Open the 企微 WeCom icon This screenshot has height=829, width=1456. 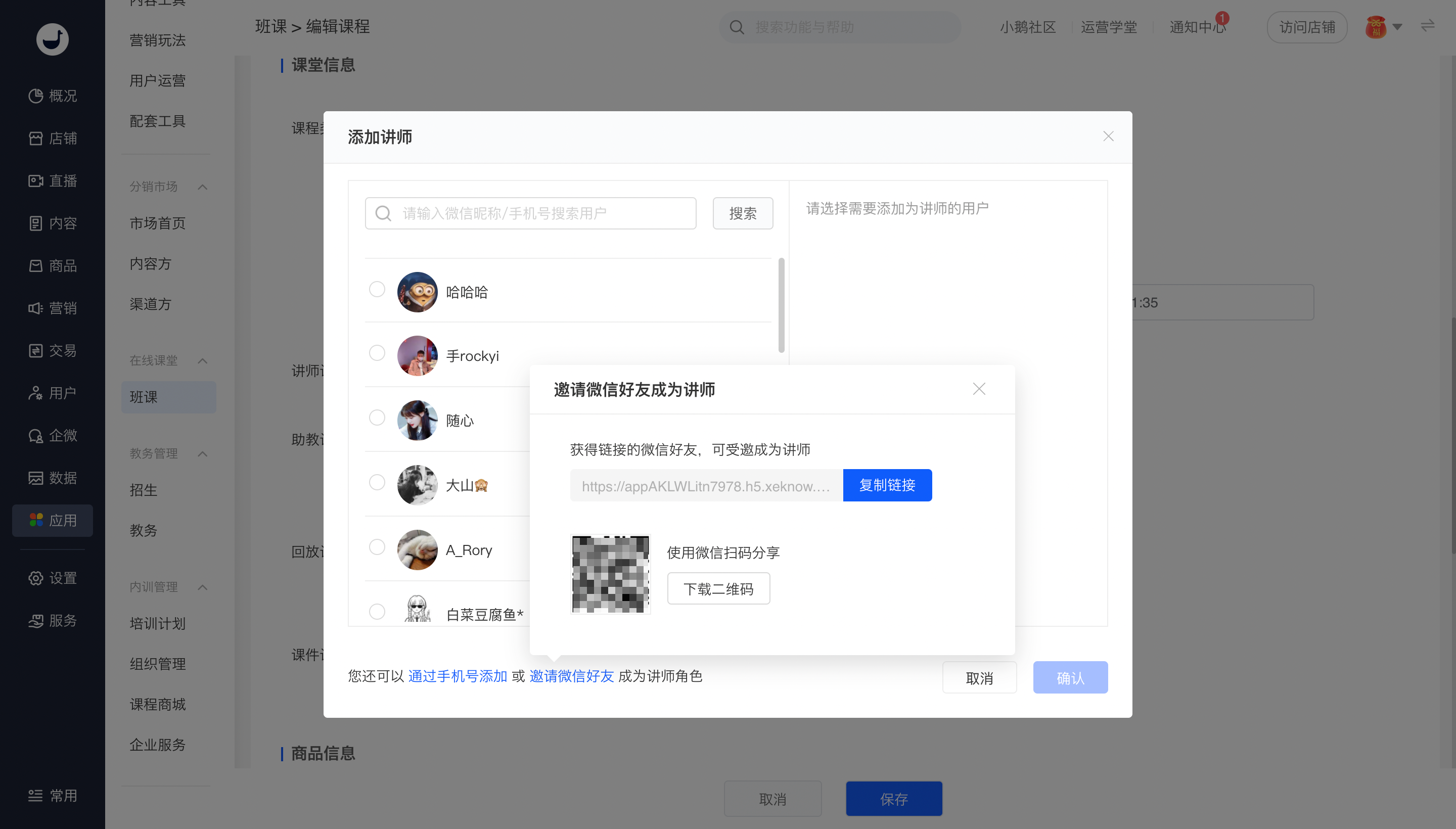pos(35,436)
